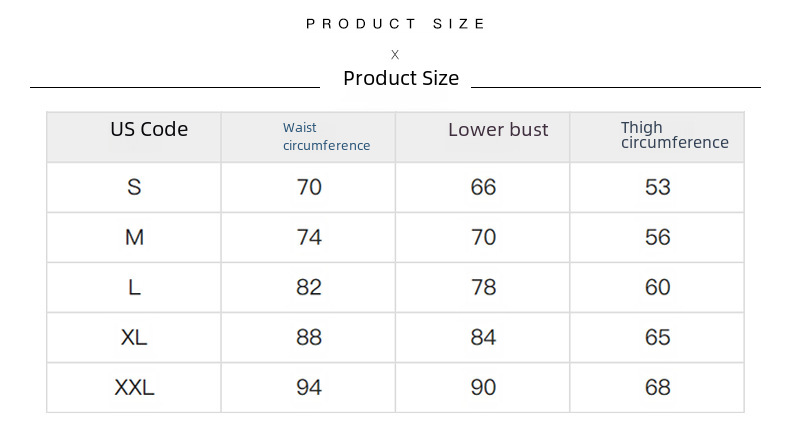Image resolution: width=790 pixels, height=430 pixels.
Task: Click thigh circumference value 68
Action: (657, 387)
